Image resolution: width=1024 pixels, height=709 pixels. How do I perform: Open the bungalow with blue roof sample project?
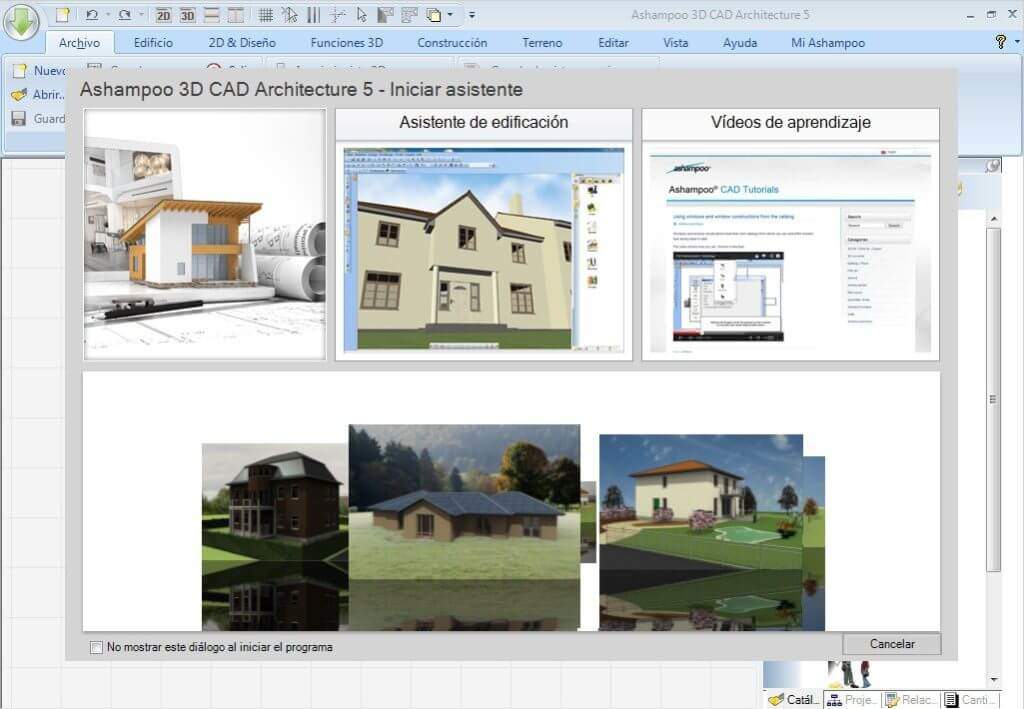point(464,527)
